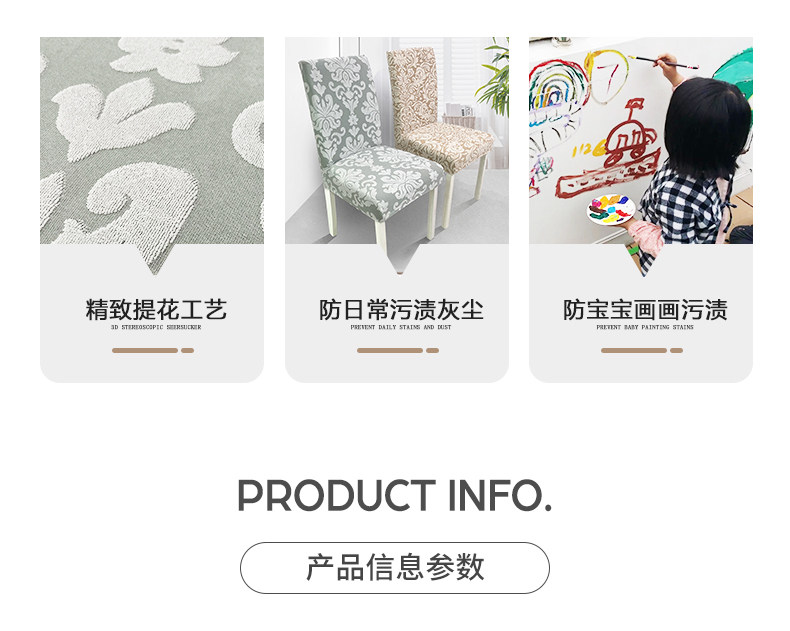Click the brown bar under 精致提花工艺

point(153,350)
